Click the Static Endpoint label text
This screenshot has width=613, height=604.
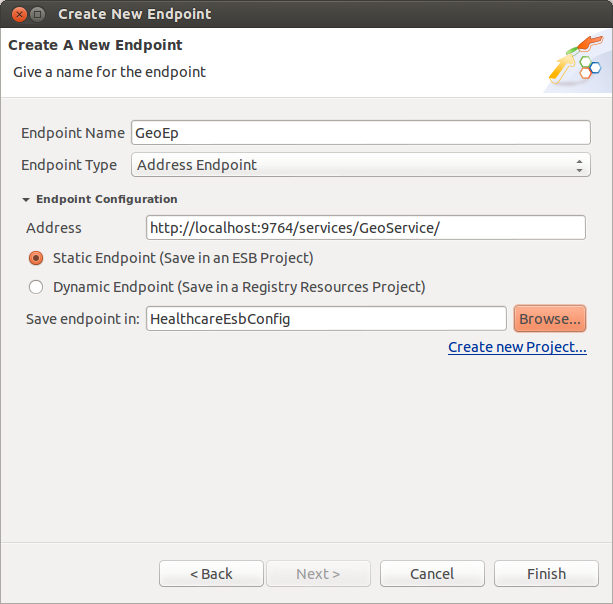click(183, 258)
